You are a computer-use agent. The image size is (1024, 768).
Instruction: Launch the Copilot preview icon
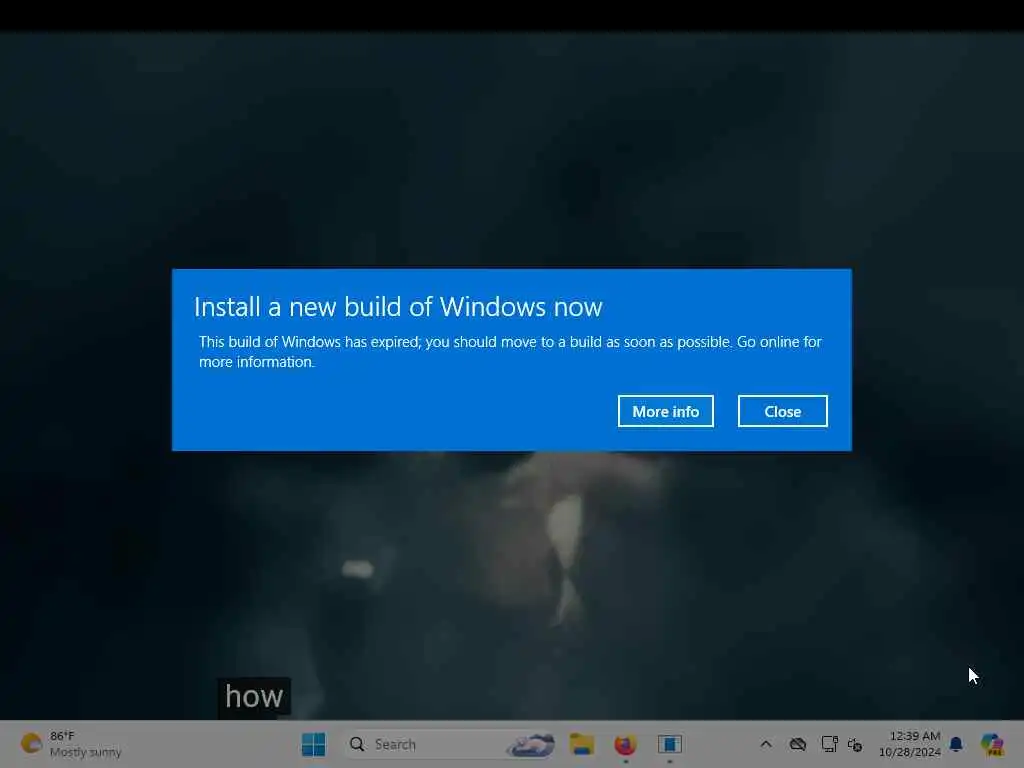pos(992,744)
